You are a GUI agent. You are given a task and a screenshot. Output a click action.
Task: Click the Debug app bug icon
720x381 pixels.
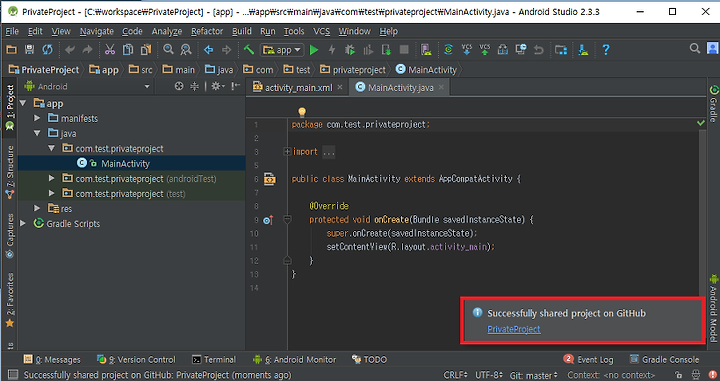coord(350,50)
